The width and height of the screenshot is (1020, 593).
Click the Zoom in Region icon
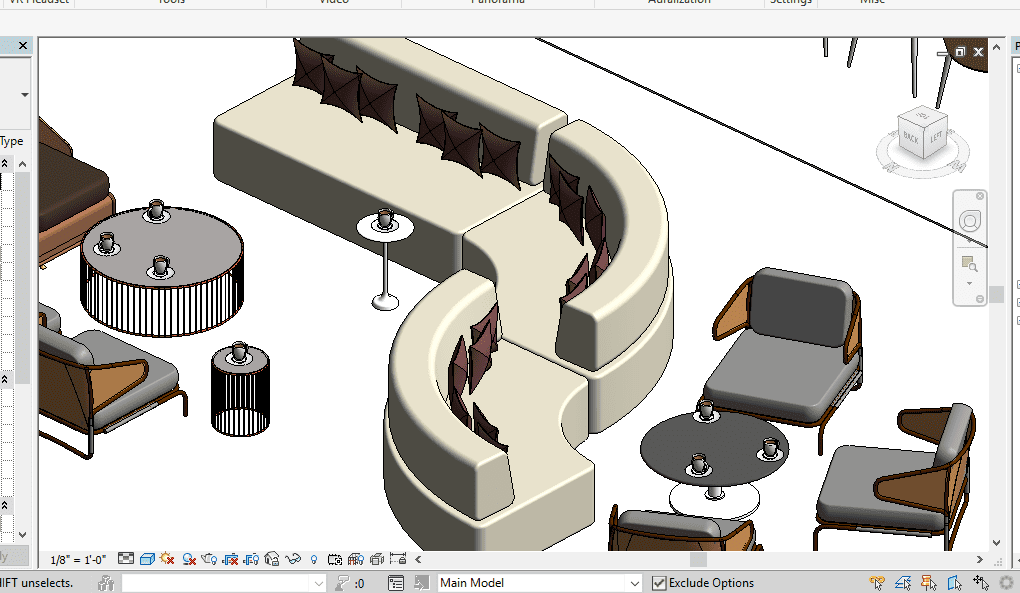point(968,264)
